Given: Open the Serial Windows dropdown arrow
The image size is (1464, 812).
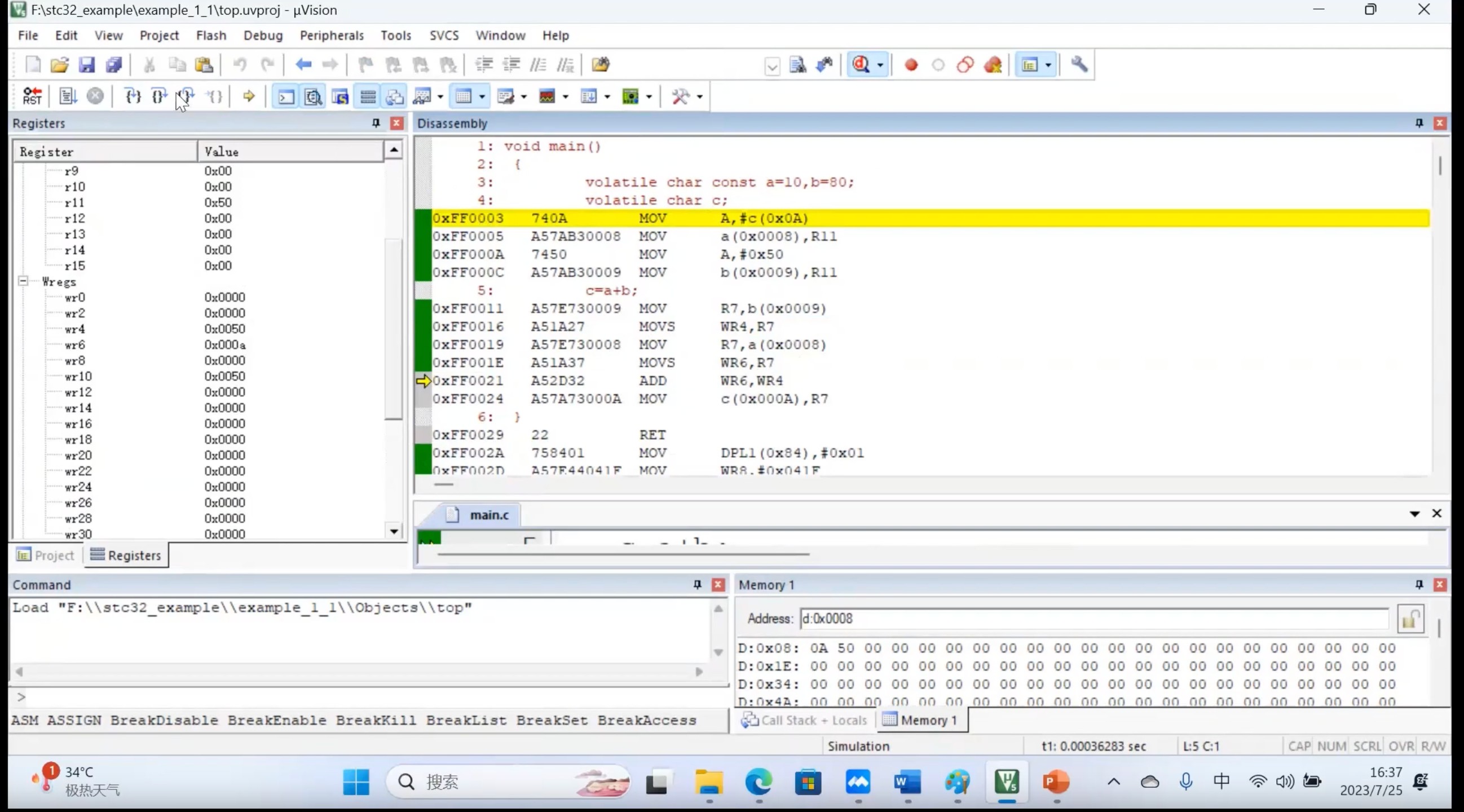Looking at the screenshot, I should 523,97.
